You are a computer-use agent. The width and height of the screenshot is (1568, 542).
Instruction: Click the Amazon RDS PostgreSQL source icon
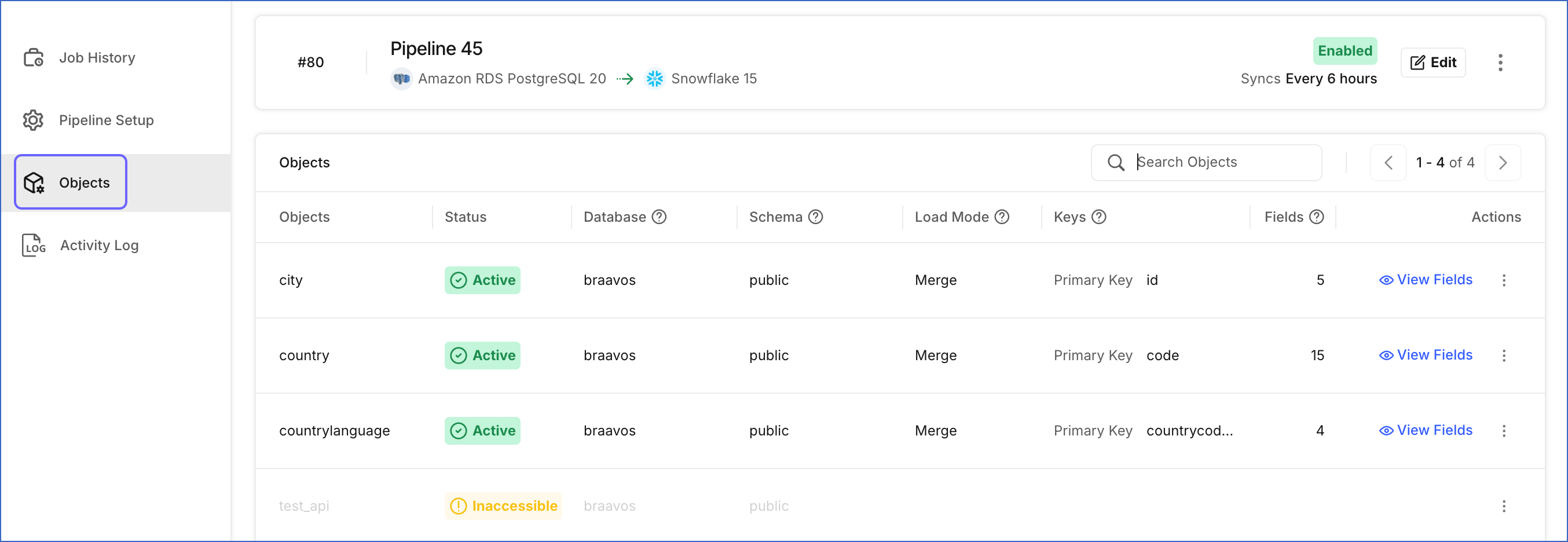click(x=402, y=79)
